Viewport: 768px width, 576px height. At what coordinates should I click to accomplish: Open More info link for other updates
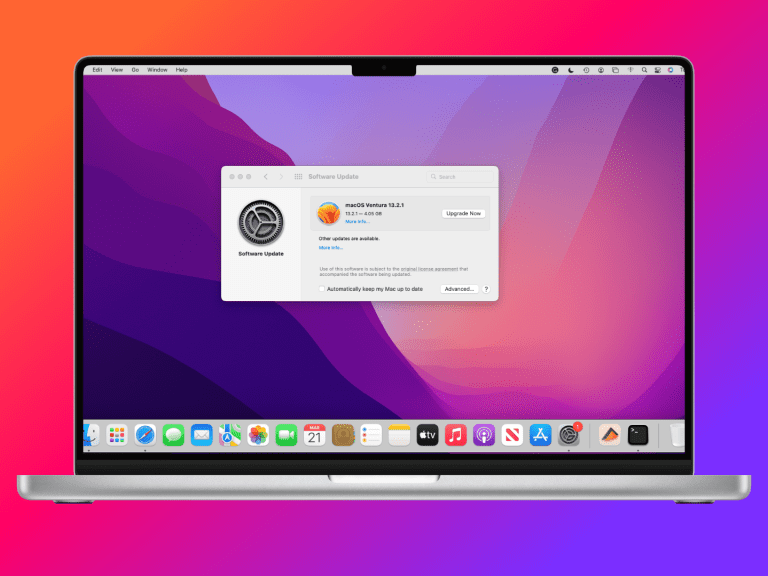(330, 247)
